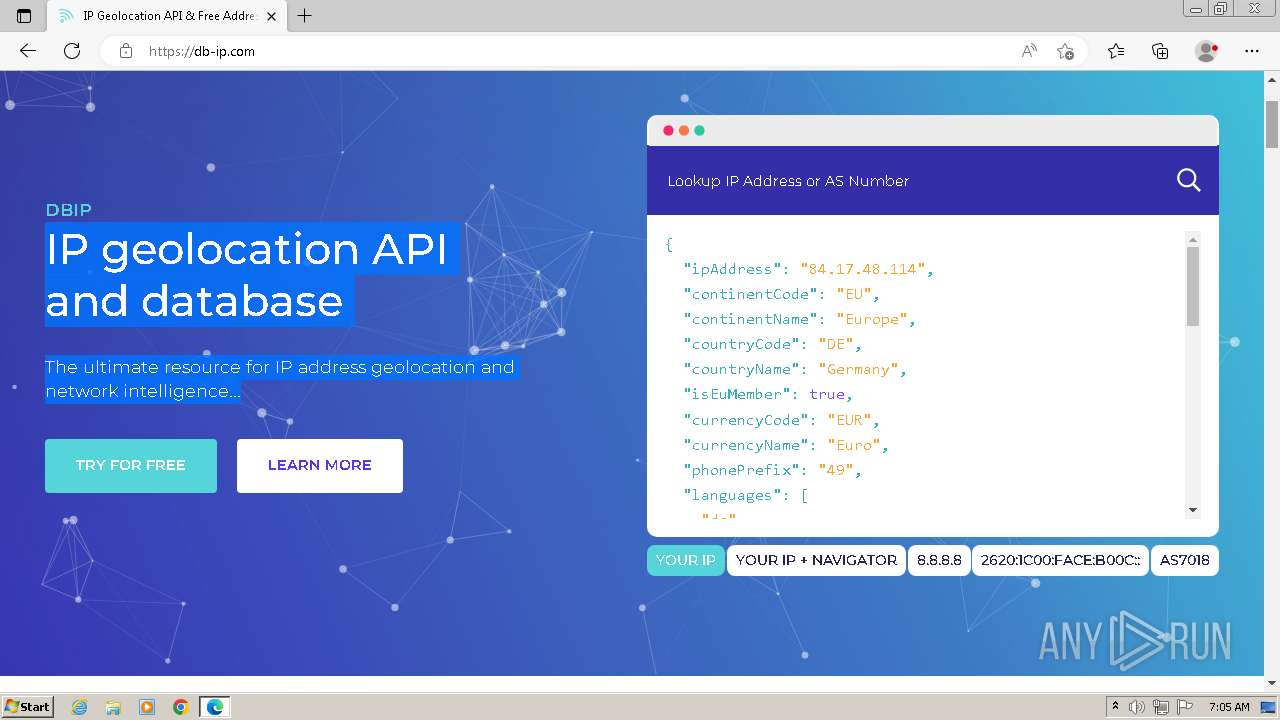Select the YOUR IP + NAVIGATOR example
This screenshot has height=720, width=1280.
816,560
